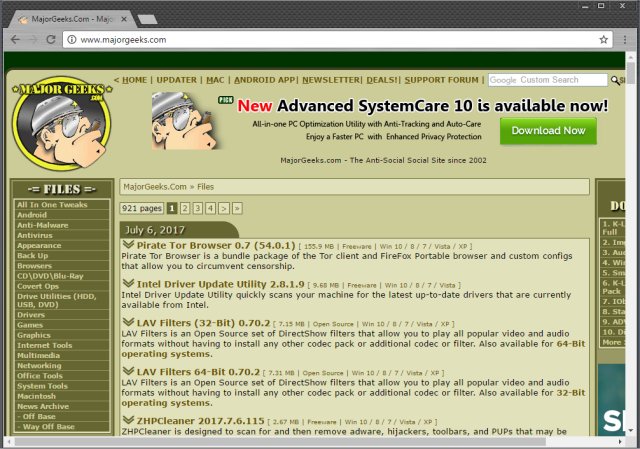Go to page 2
Screen dimensions: 640x449
[185, 209]
